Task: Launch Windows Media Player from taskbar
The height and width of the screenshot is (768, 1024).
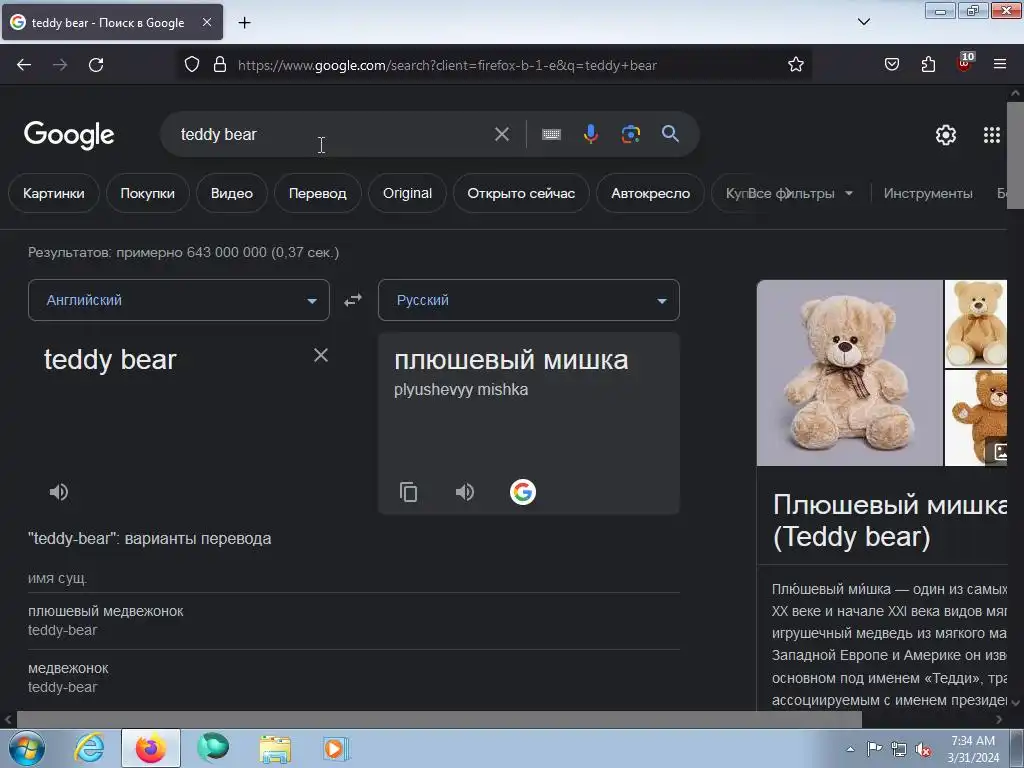Action: pos(336,748)
